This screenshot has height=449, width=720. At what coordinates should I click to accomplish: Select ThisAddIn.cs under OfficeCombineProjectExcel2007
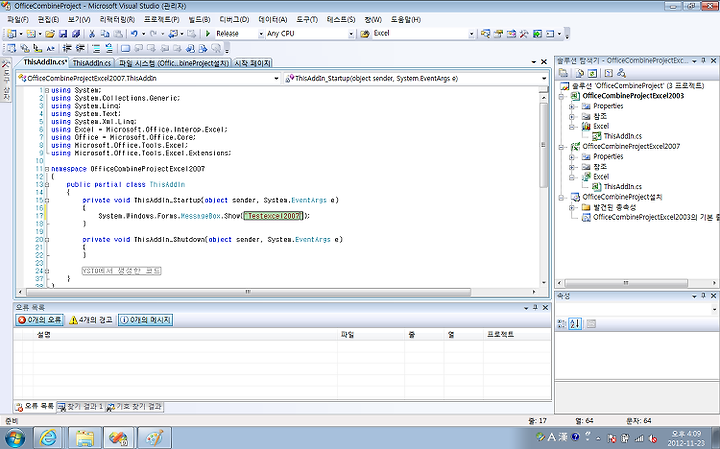tap(622, 186)
